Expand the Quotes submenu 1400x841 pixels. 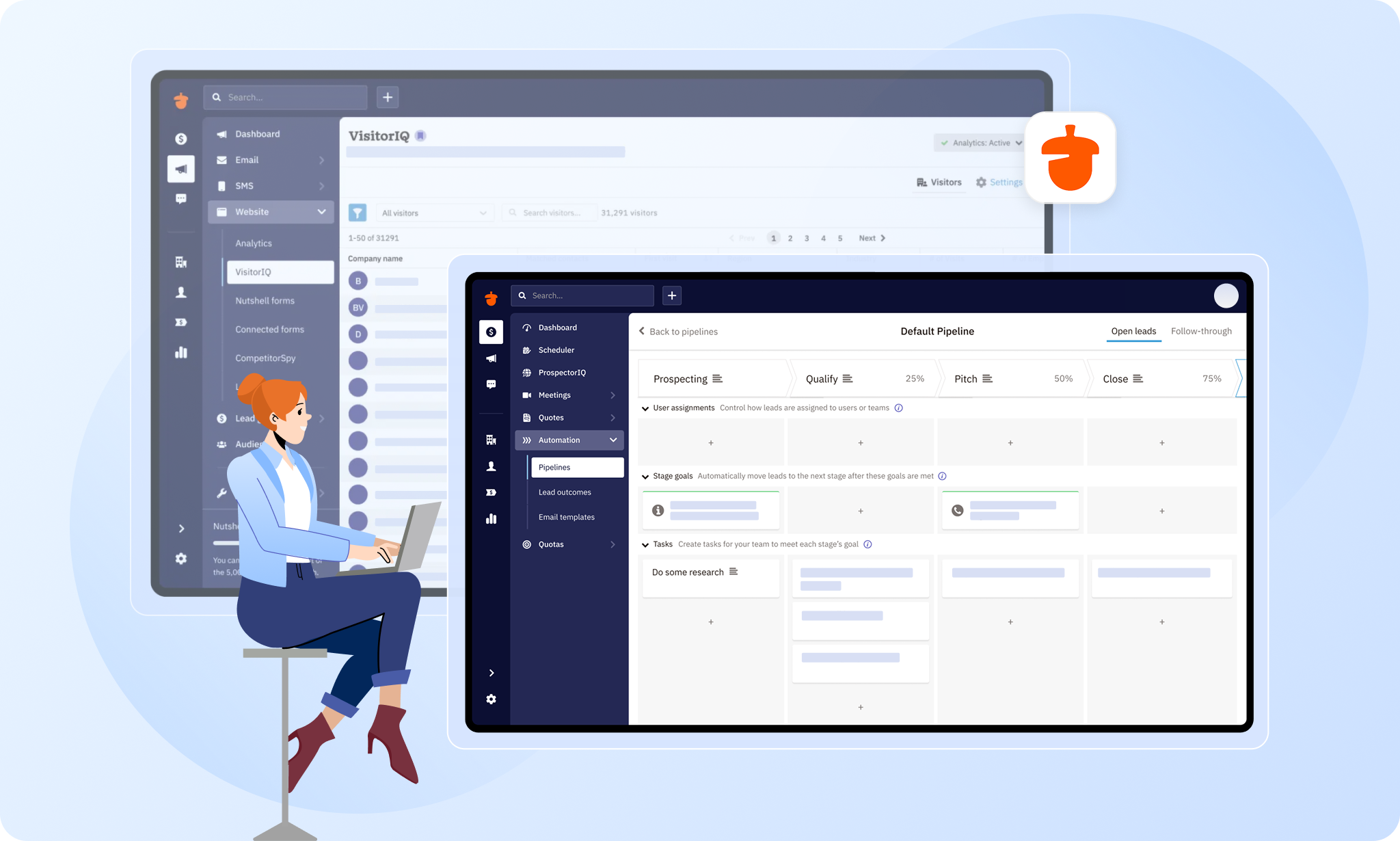[613, 418]
